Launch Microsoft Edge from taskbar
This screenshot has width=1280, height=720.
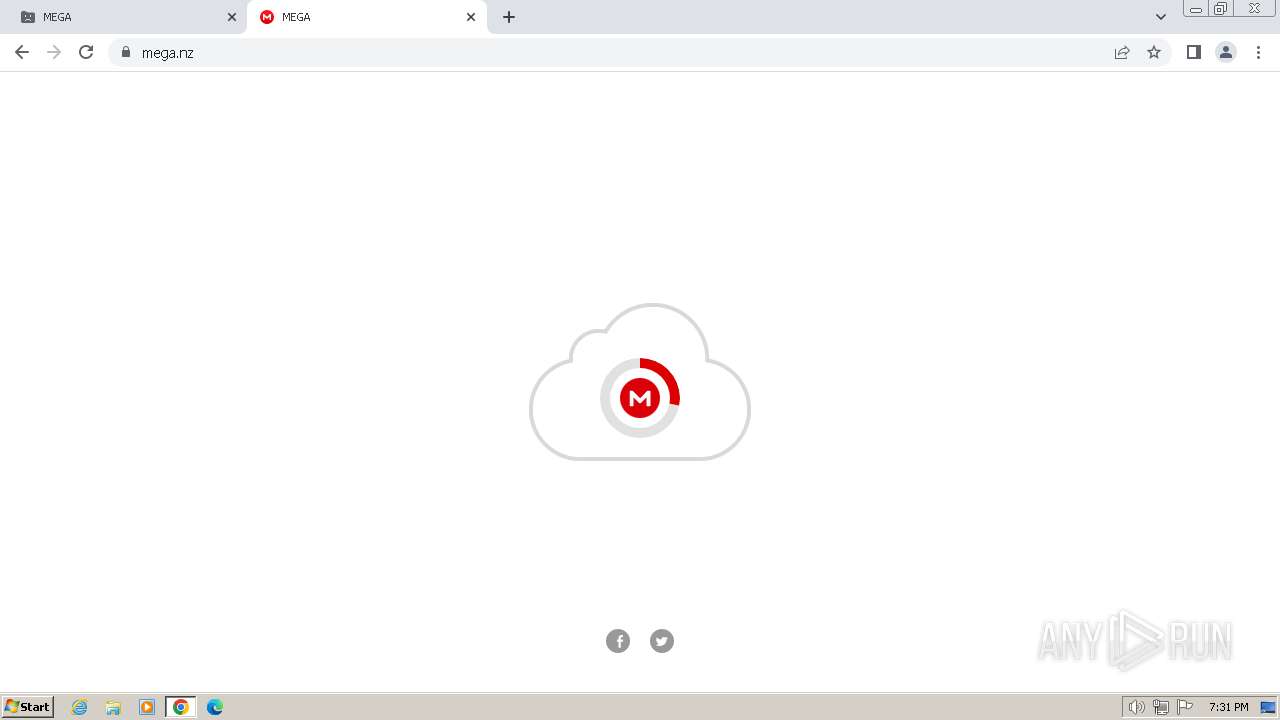pyautogui.click(x=215, y=707)
